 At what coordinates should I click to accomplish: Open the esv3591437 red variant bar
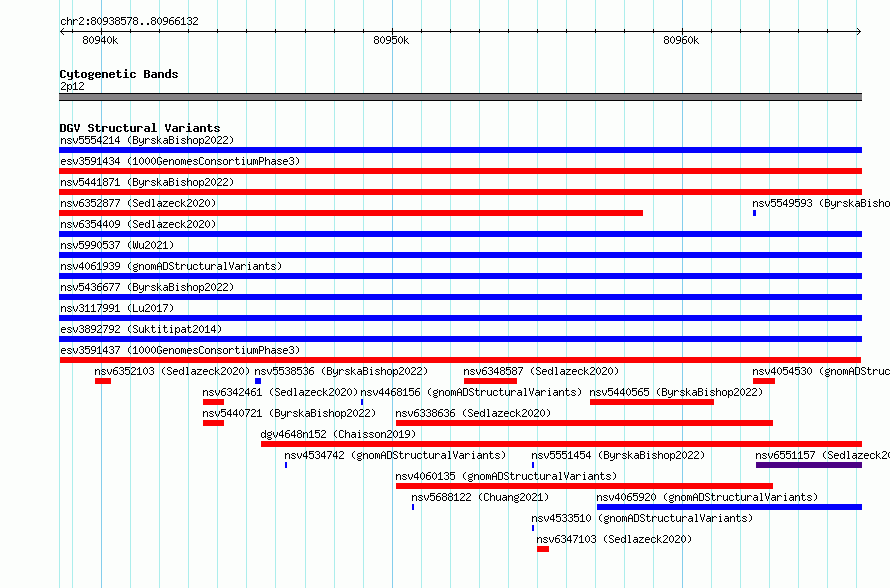[460, 360]
